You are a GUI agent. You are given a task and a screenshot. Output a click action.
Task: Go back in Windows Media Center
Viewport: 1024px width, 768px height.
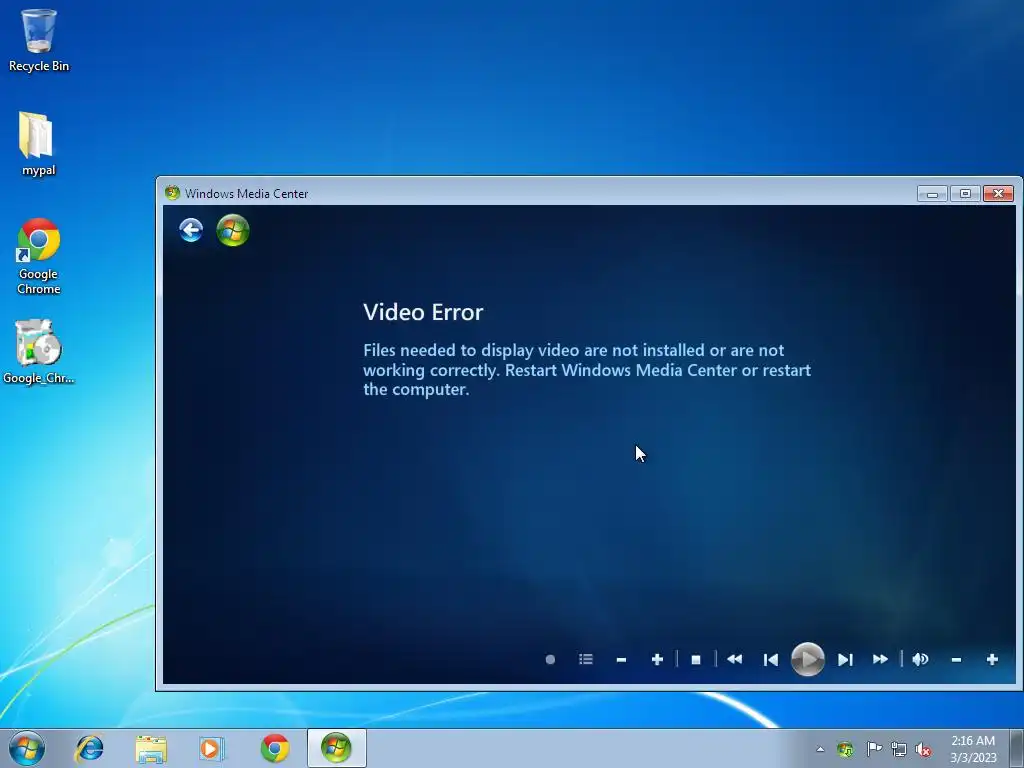[191, 231]
